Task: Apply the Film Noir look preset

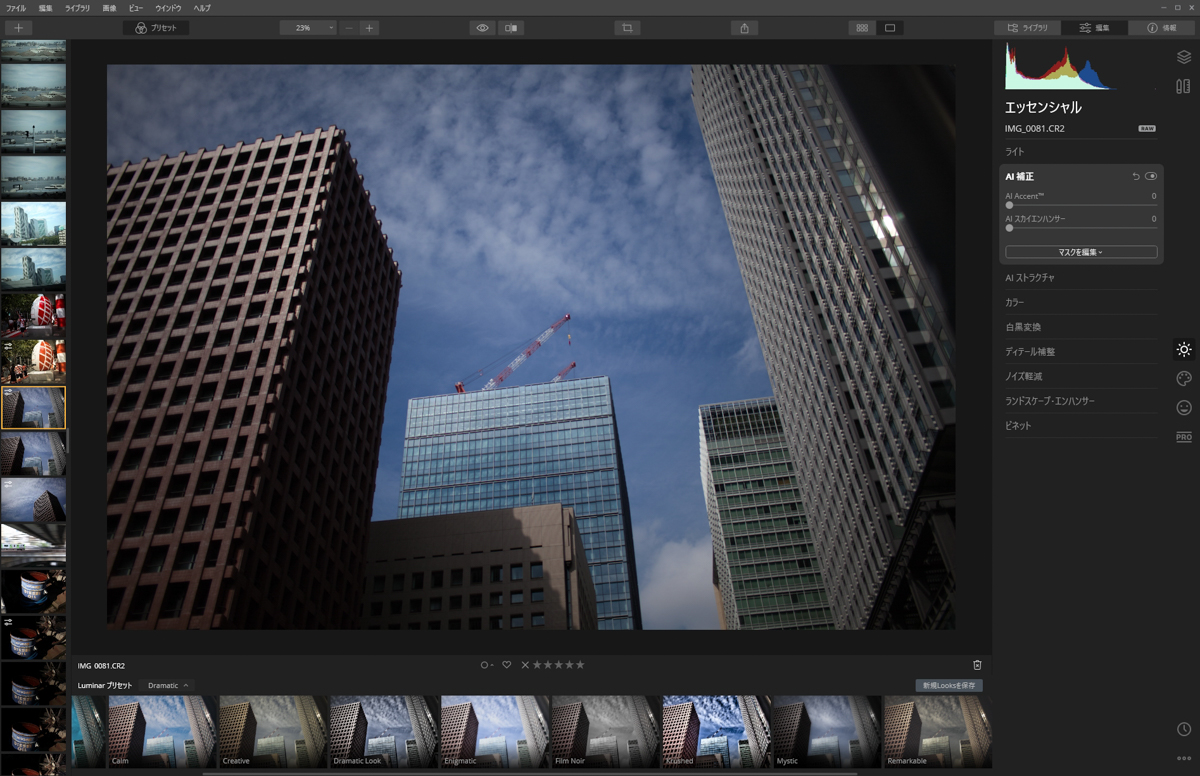Action: click(605, 732)
